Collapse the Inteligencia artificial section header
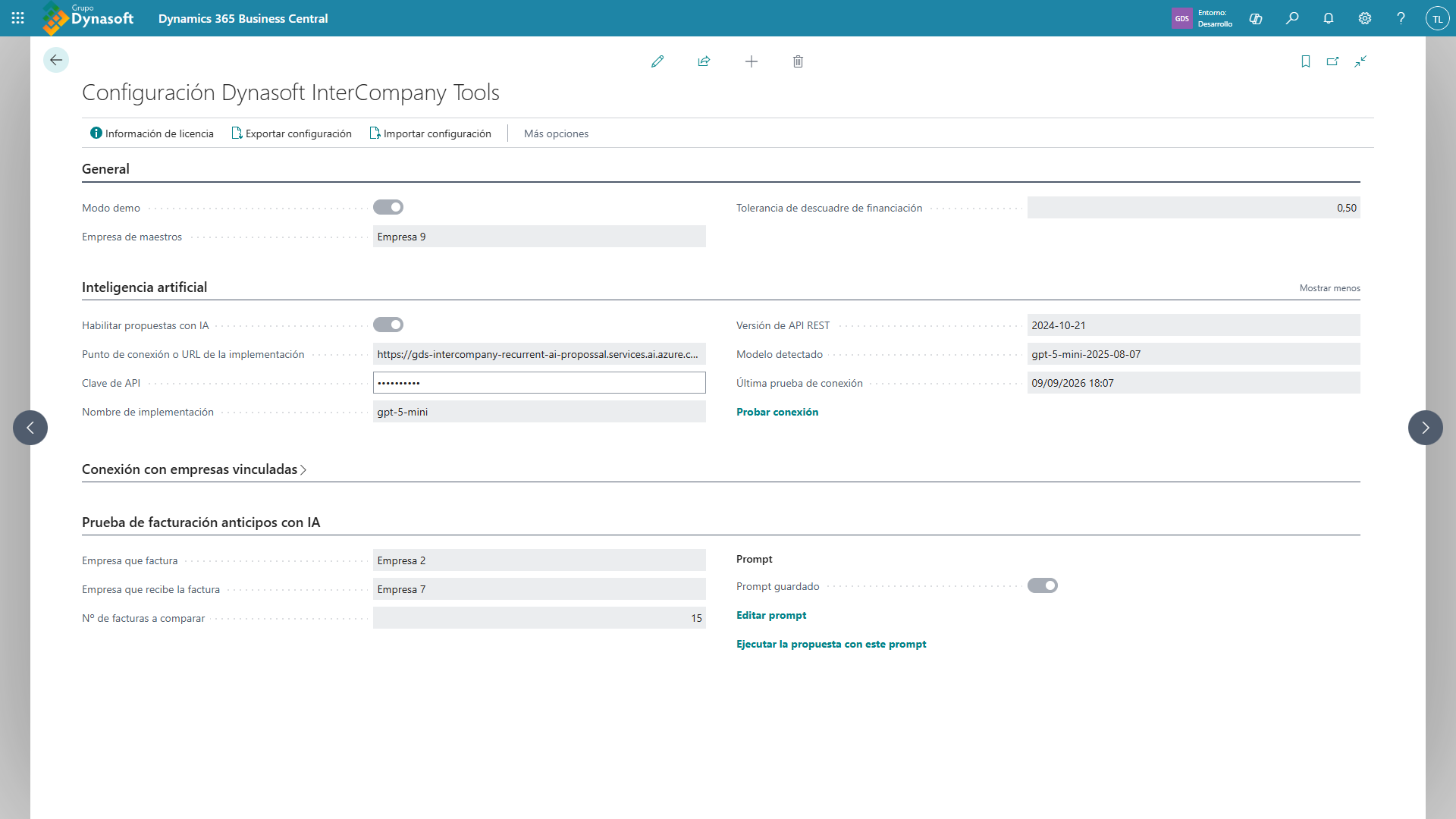Image resolution: width=1456 pixels, height=819 pixels. [x=144, y=287]
